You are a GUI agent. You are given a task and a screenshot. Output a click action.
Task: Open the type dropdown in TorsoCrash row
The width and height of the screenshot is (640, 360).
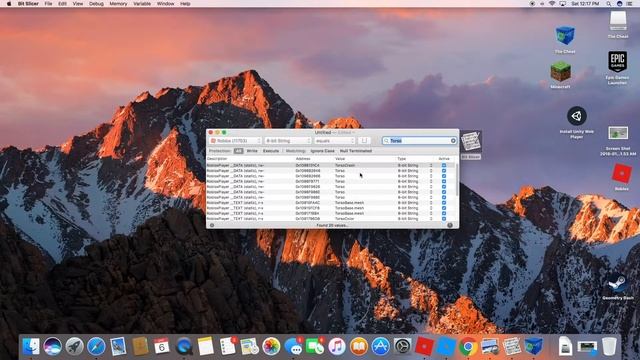pyautogui.click(x=431, y=165)
